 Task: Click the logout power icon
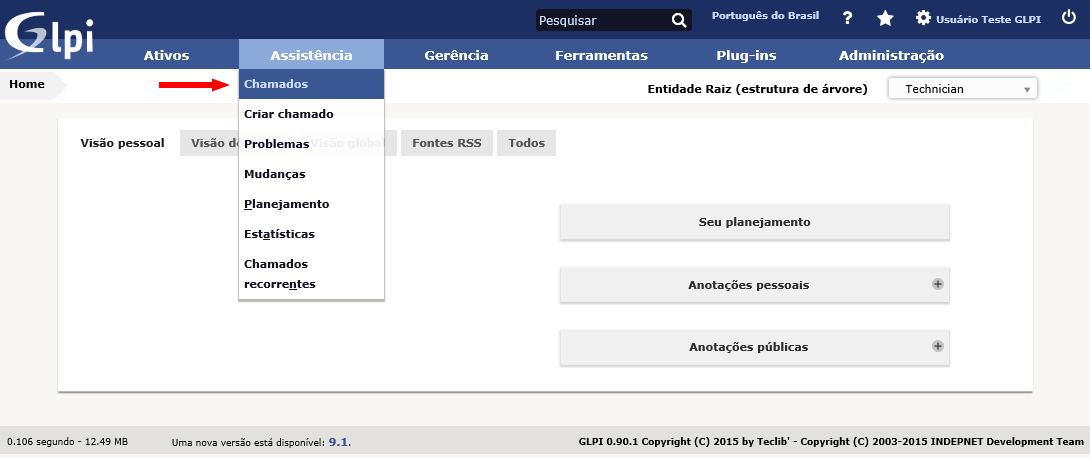[x=1069, y=17]
